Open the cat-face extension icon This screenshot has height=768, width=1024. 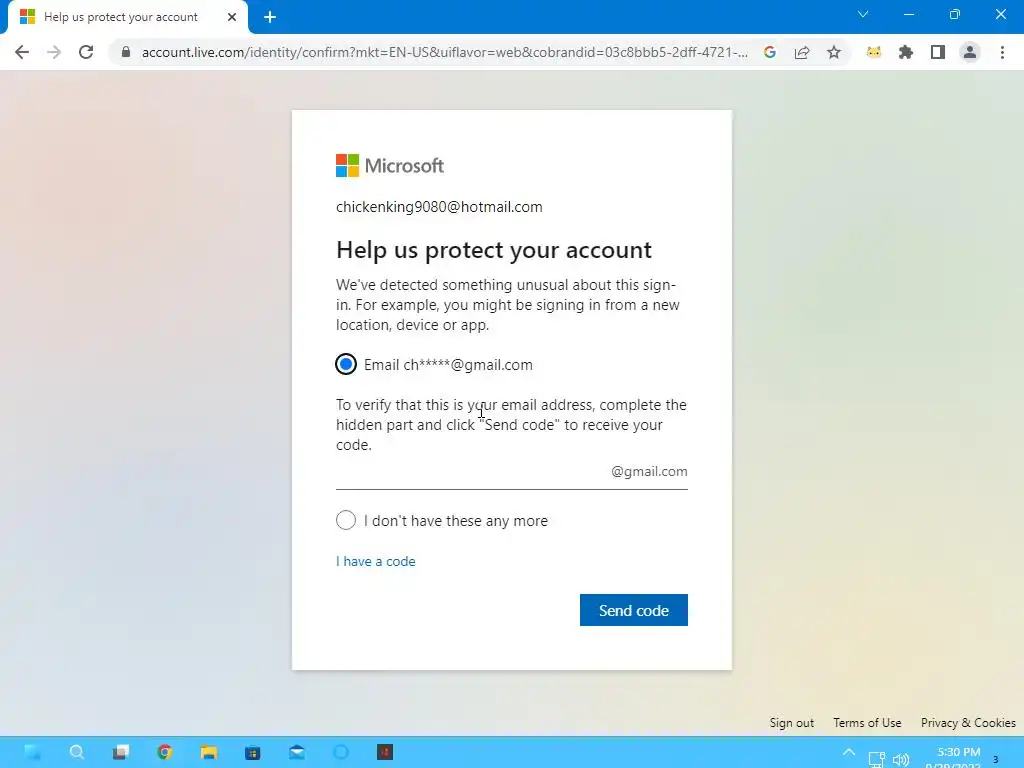coord(874,52)
